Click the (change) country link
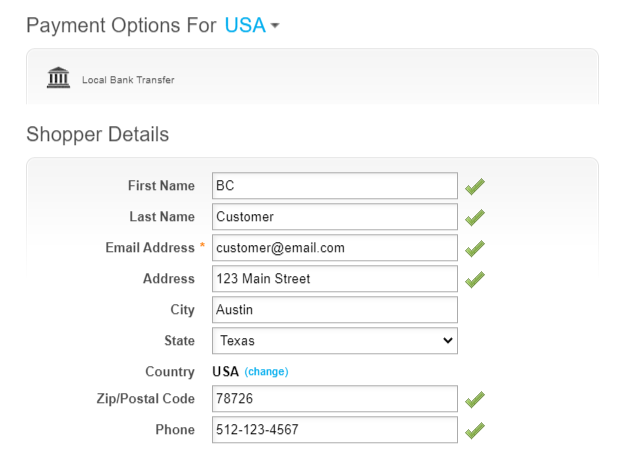Image resolution: width=629 pixels, height=458 pixels. point(266,372)
